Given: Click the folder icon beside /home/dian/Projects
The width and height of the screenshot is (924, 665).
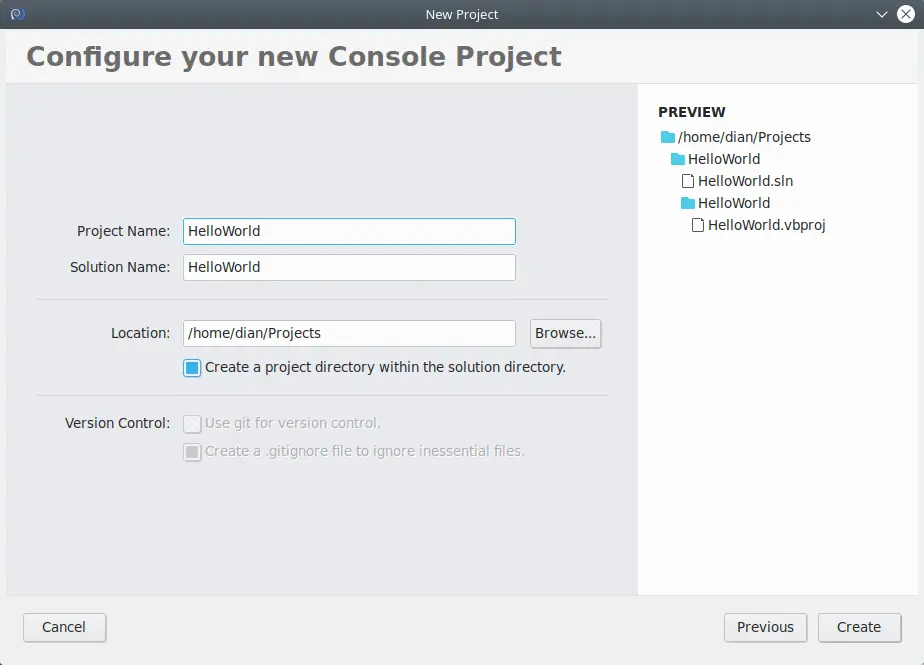Looking at the screenshot, I should [x=666, y=136].
